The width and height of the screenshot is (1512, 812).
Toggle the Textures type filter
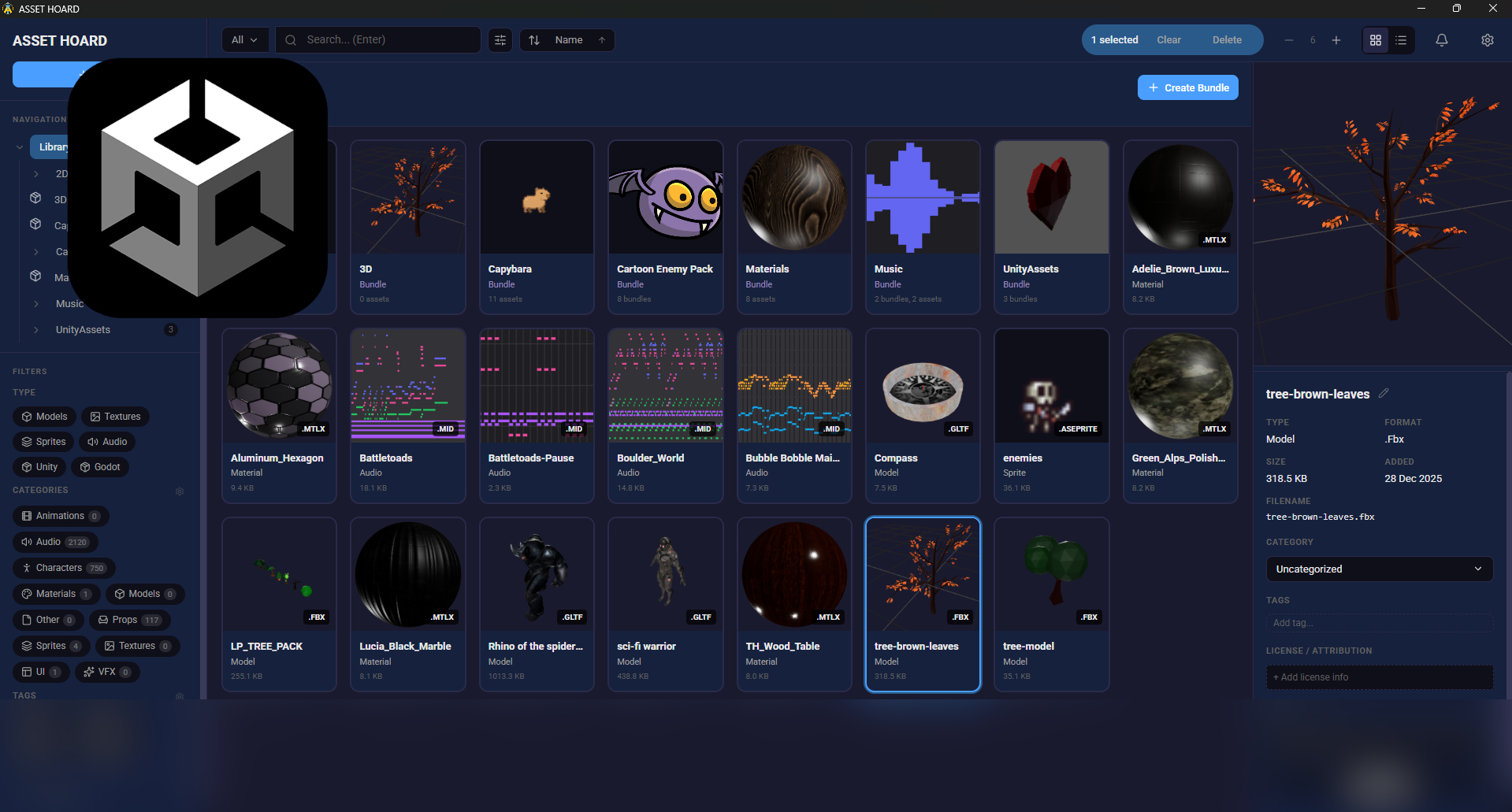(x=115, y=417)
